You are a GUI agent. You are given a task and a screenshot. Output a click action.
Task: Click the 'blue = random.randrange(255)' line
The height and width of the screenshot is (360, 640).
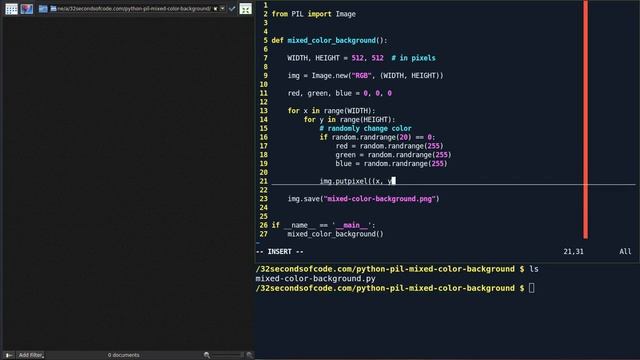click(x=391, y=164)
